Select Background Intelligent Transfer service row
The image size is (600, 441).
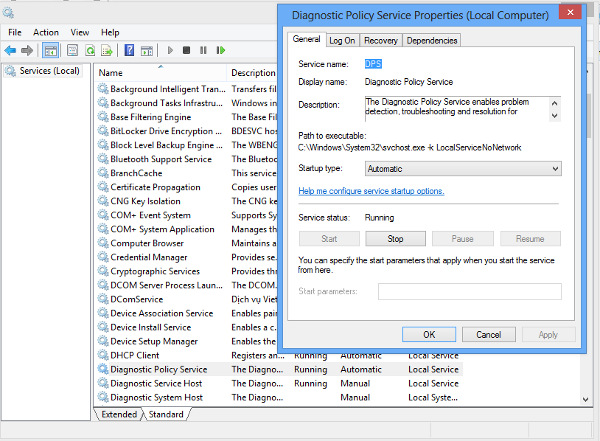[x=187, y=89]
